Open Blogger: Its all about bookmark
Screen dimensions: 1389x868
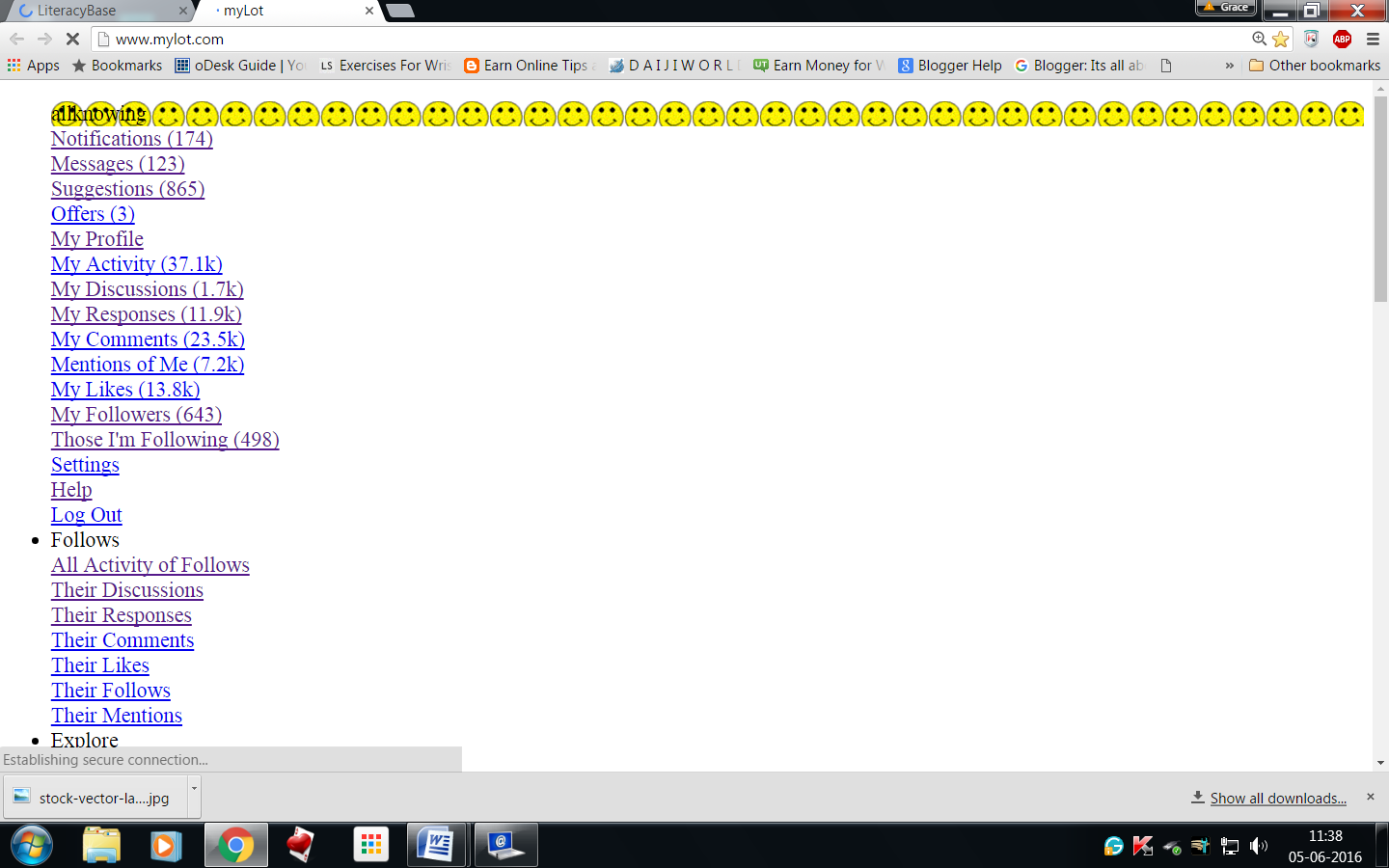pyautogui.click(x=1079, y=66)
